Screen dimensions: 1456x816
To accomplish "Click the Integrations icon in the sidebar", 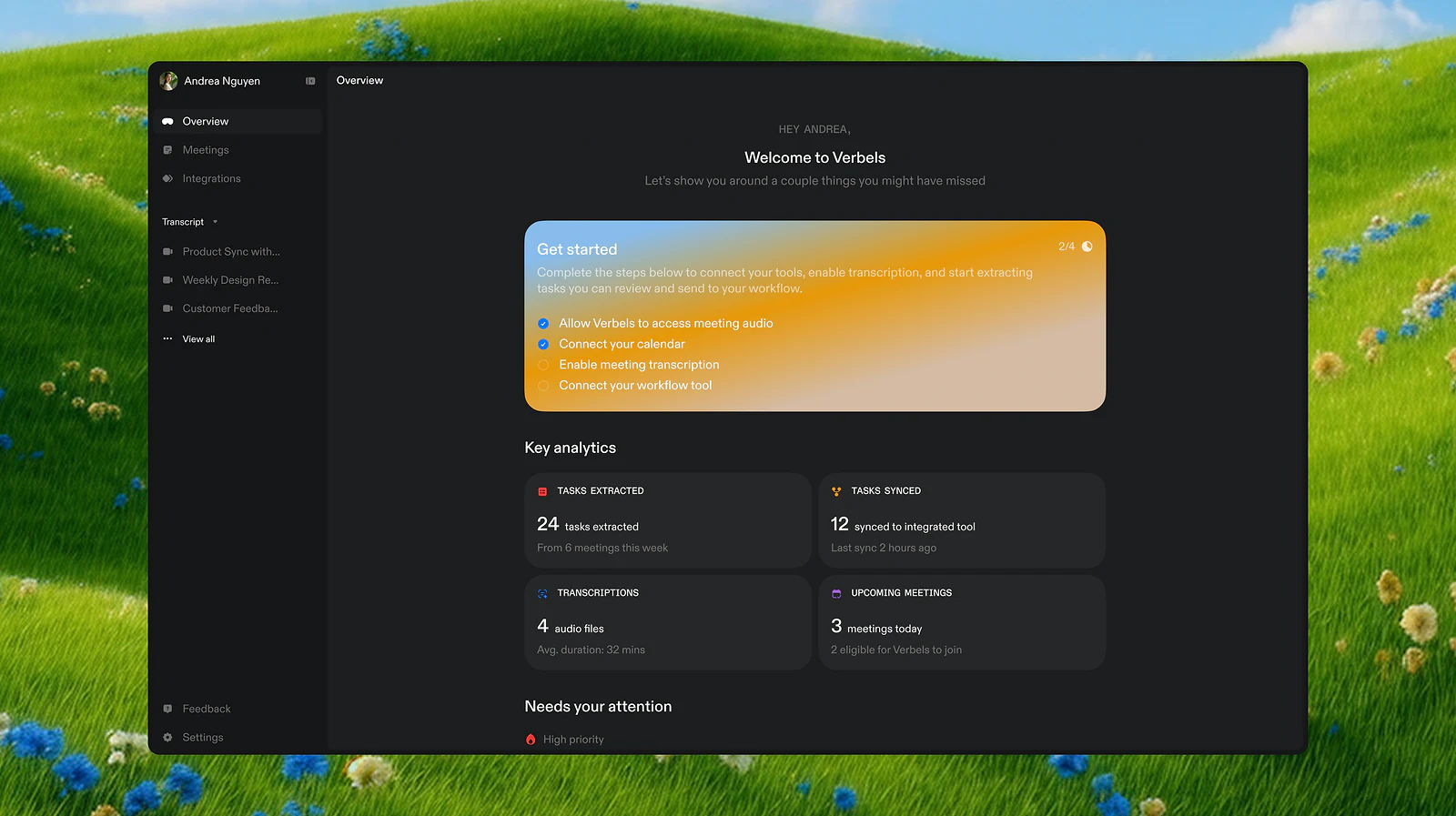I will tap(167, 179).
